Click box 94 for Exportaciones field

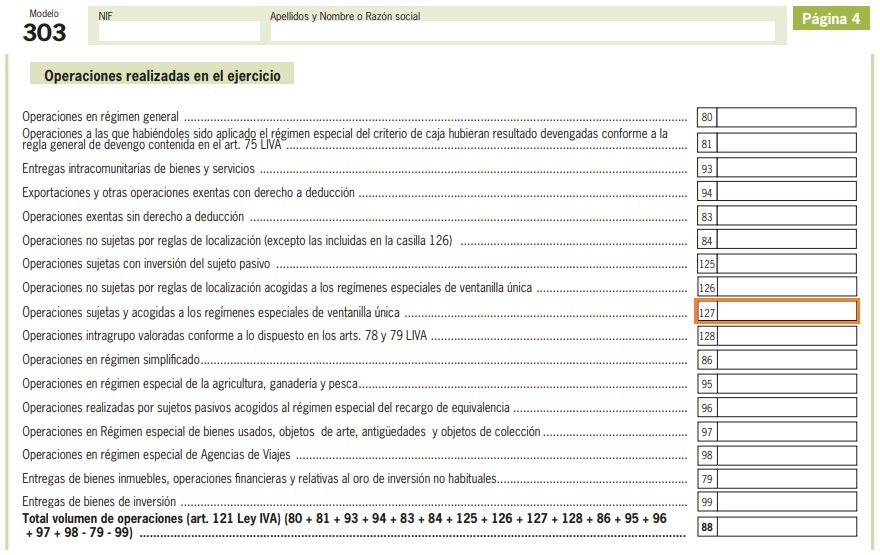(786, 192)
